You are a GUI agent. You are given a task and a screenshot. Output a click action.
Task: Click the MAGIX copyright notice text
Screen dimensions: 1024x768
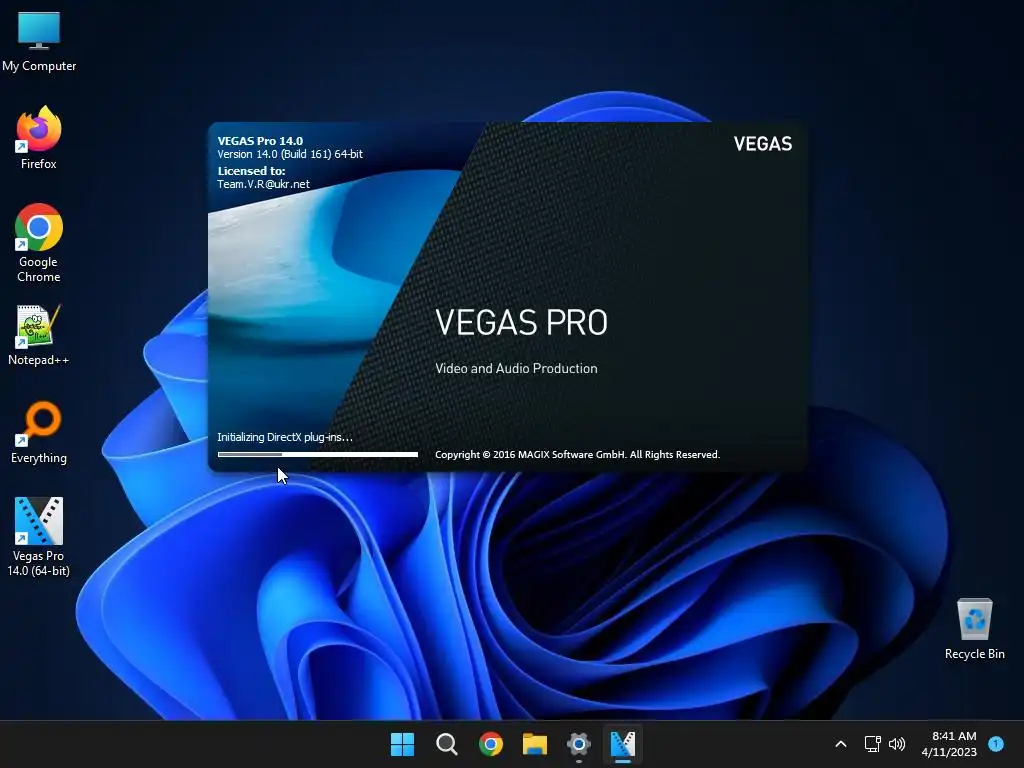pos(577,455)
